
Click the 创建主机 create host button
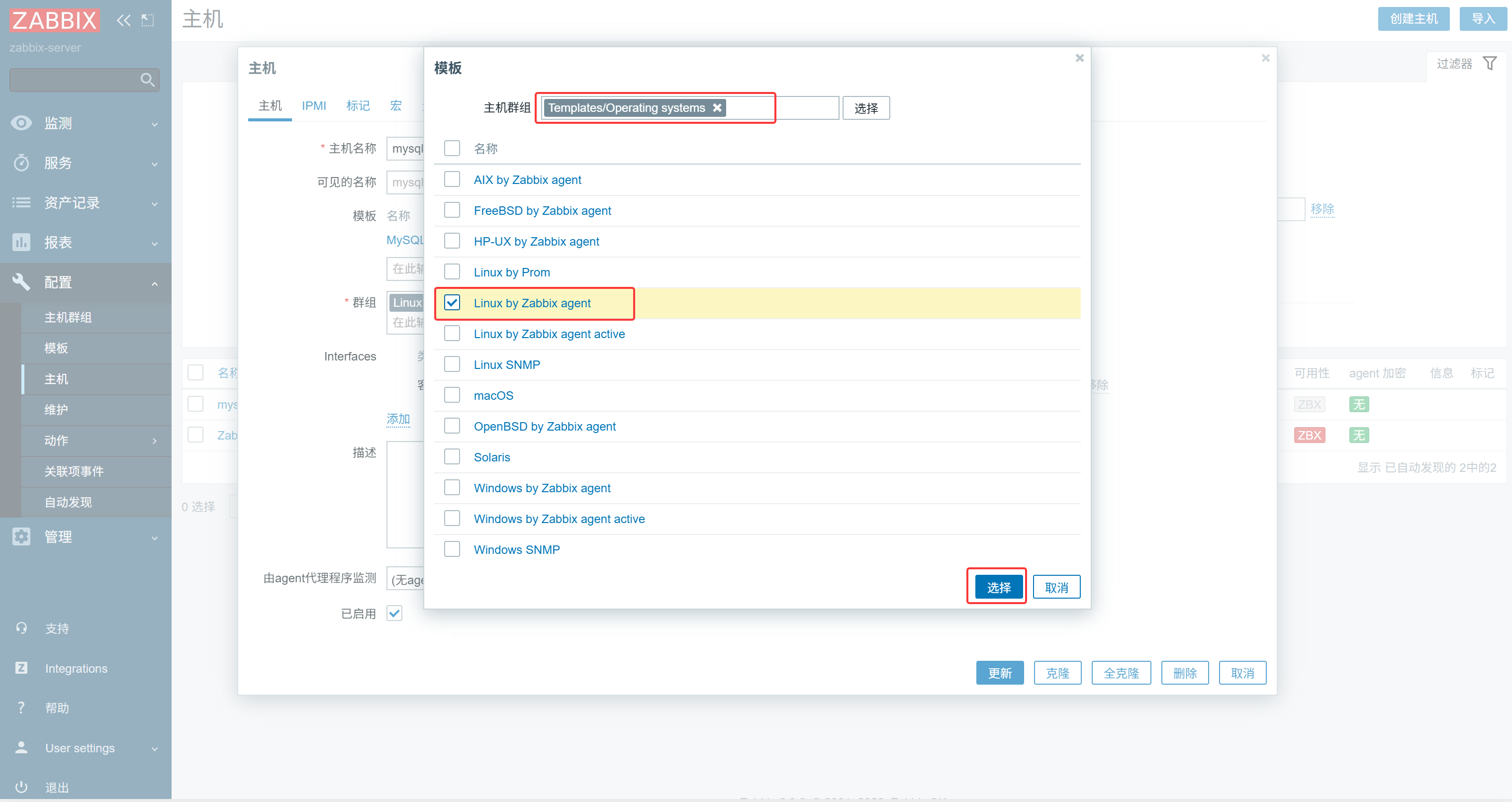1414,19
